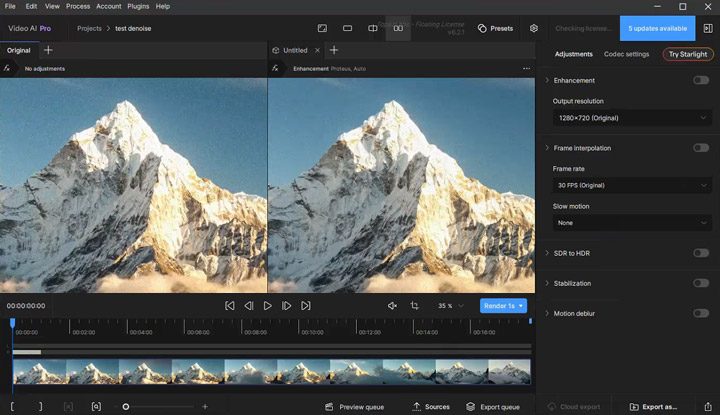Open the 35% zoom dropdown

450,306
